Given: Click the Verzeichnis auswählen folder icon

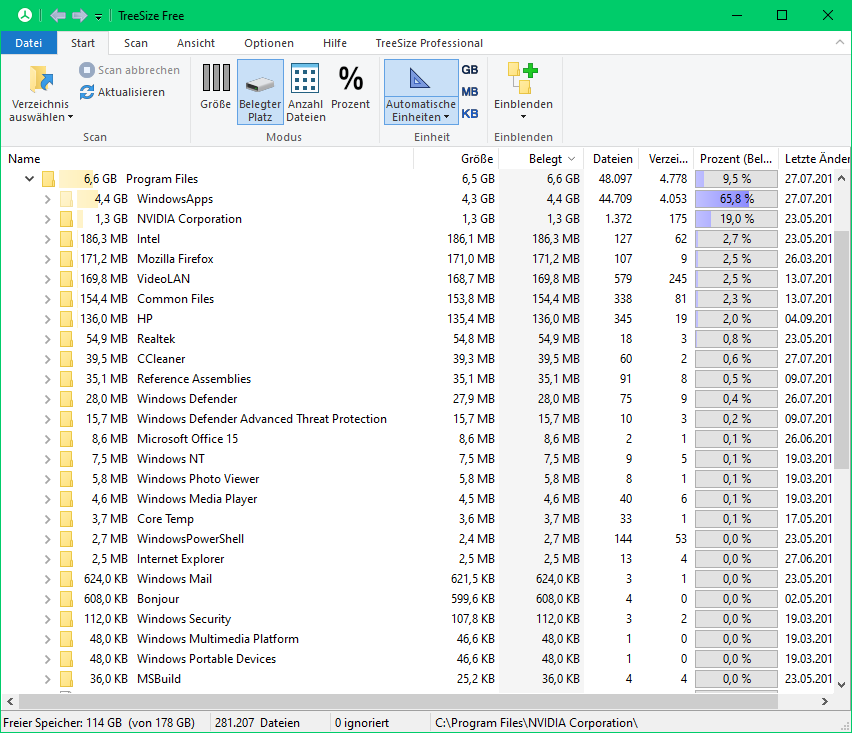Looking at the screenshot, I should [41, 79].
